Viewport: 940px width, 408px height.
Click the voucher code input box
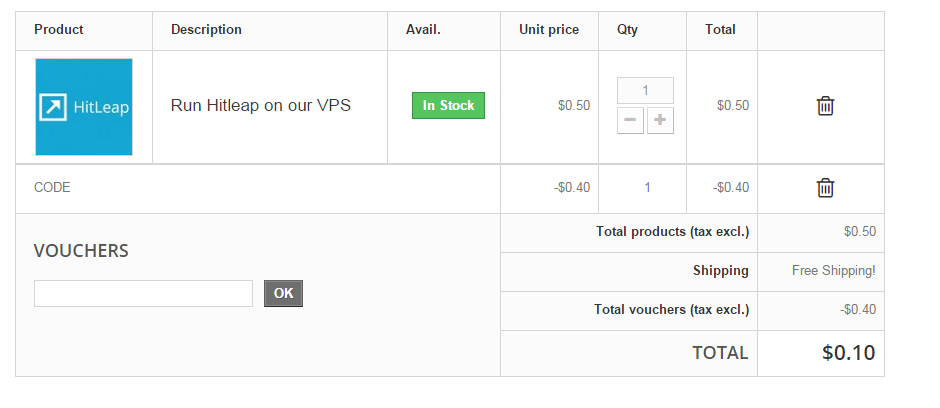tap(143, 294)
